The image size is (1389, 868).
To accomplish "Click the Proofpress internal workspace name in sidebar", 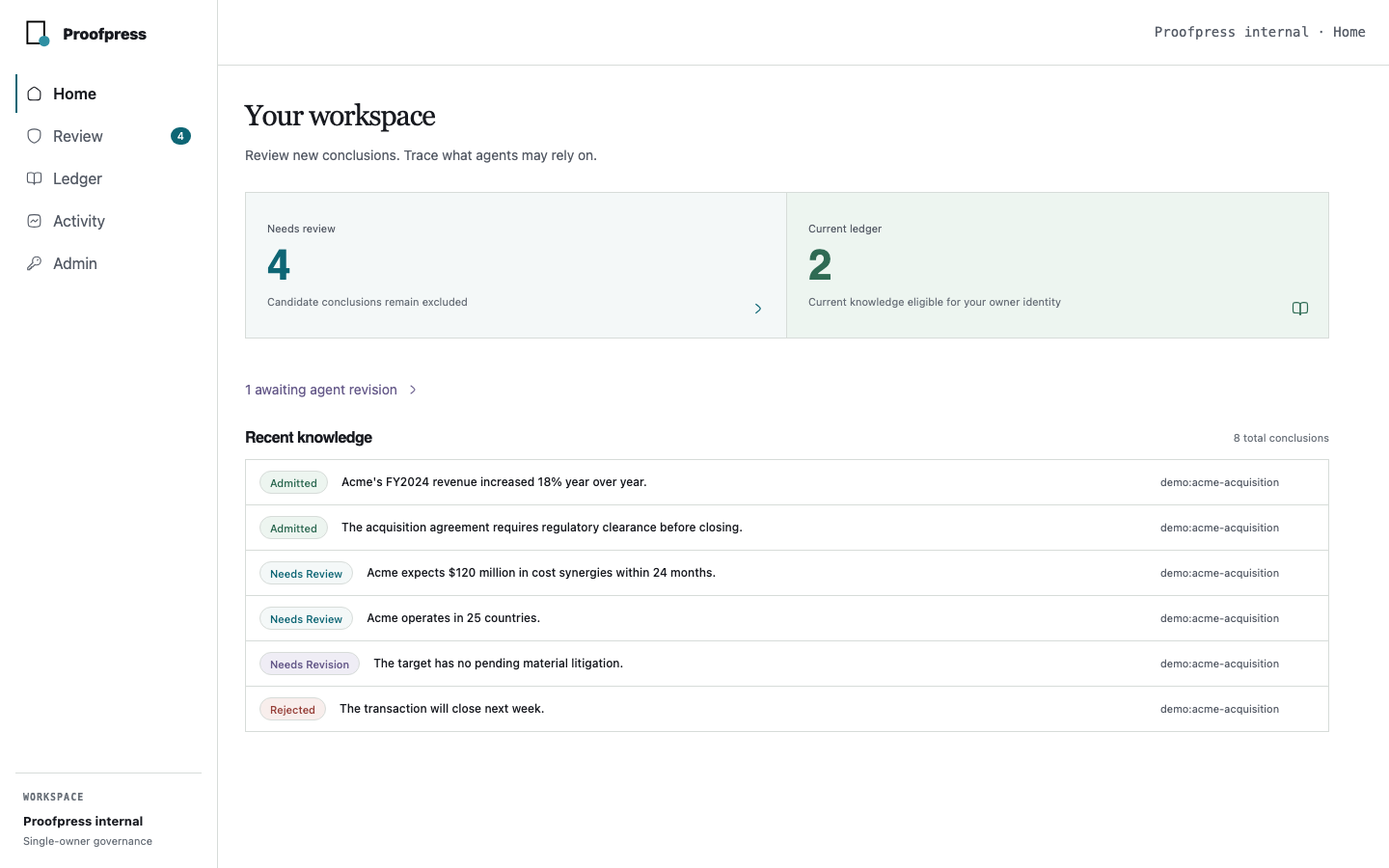I will point(83,822).
